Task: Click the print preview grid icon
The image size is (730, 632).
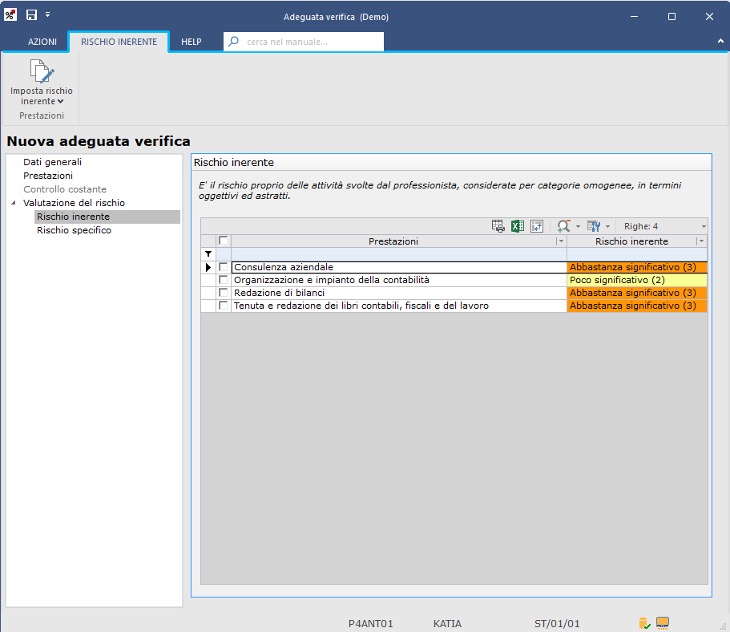Action: pyautogui.click(x=498, y=226)
